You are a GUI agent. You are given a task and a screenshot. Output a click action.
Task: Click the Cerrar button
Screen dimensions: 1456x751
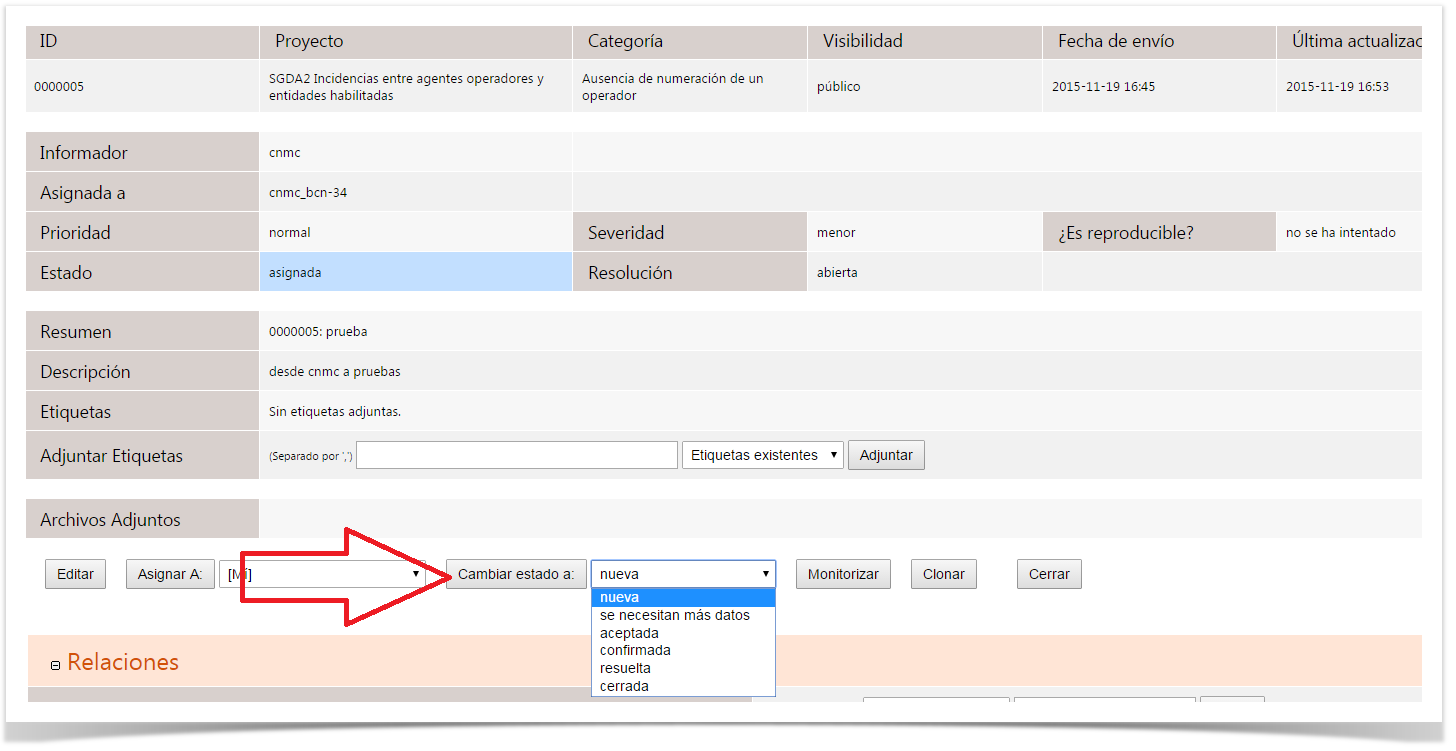pyautogui.click(x=1049, y=574)
